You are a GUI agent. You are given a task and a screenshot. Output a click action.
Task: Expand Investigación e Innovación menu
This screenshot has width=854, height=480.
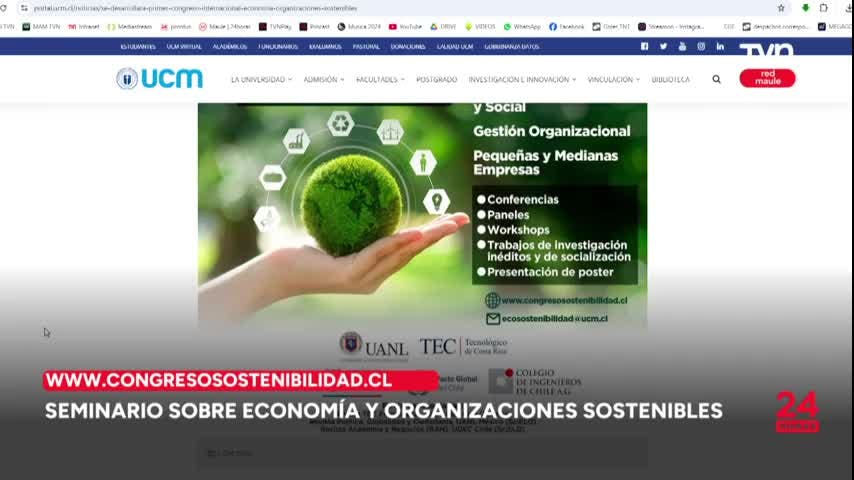coord(522,80)
